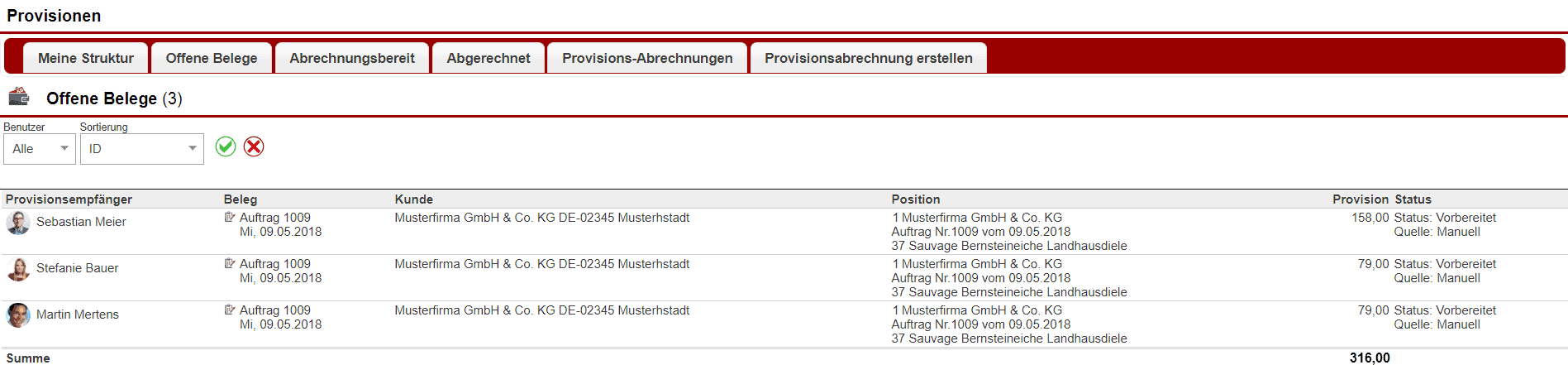Viewport: 1568px width, 365px height.
Task: Click the document icon in Sebastian Meier's row
Action: pyautogui.click(x=230, y=218)
